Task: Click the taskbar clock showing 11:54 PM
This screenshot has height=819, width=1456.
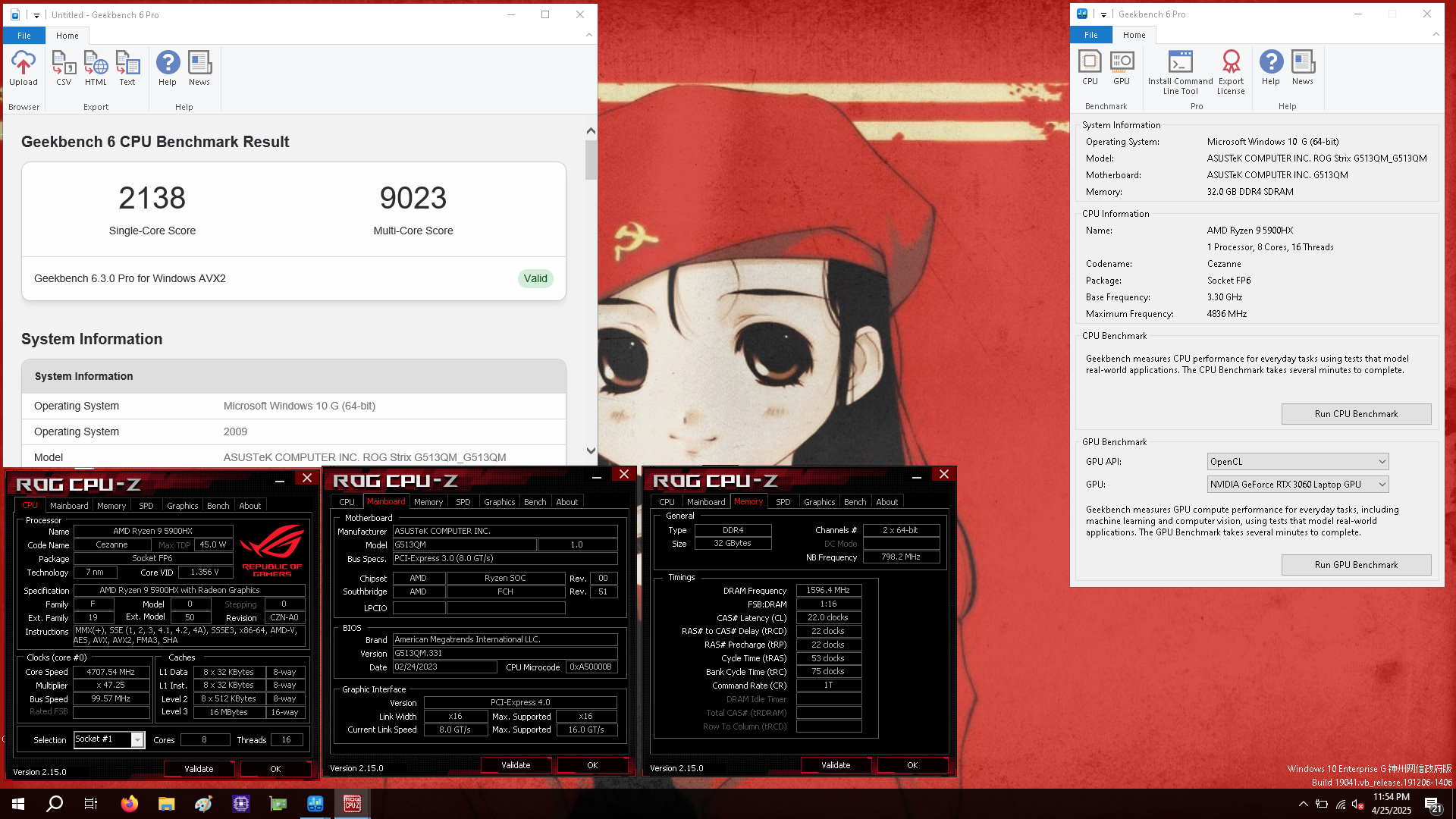Action: 1392,804
